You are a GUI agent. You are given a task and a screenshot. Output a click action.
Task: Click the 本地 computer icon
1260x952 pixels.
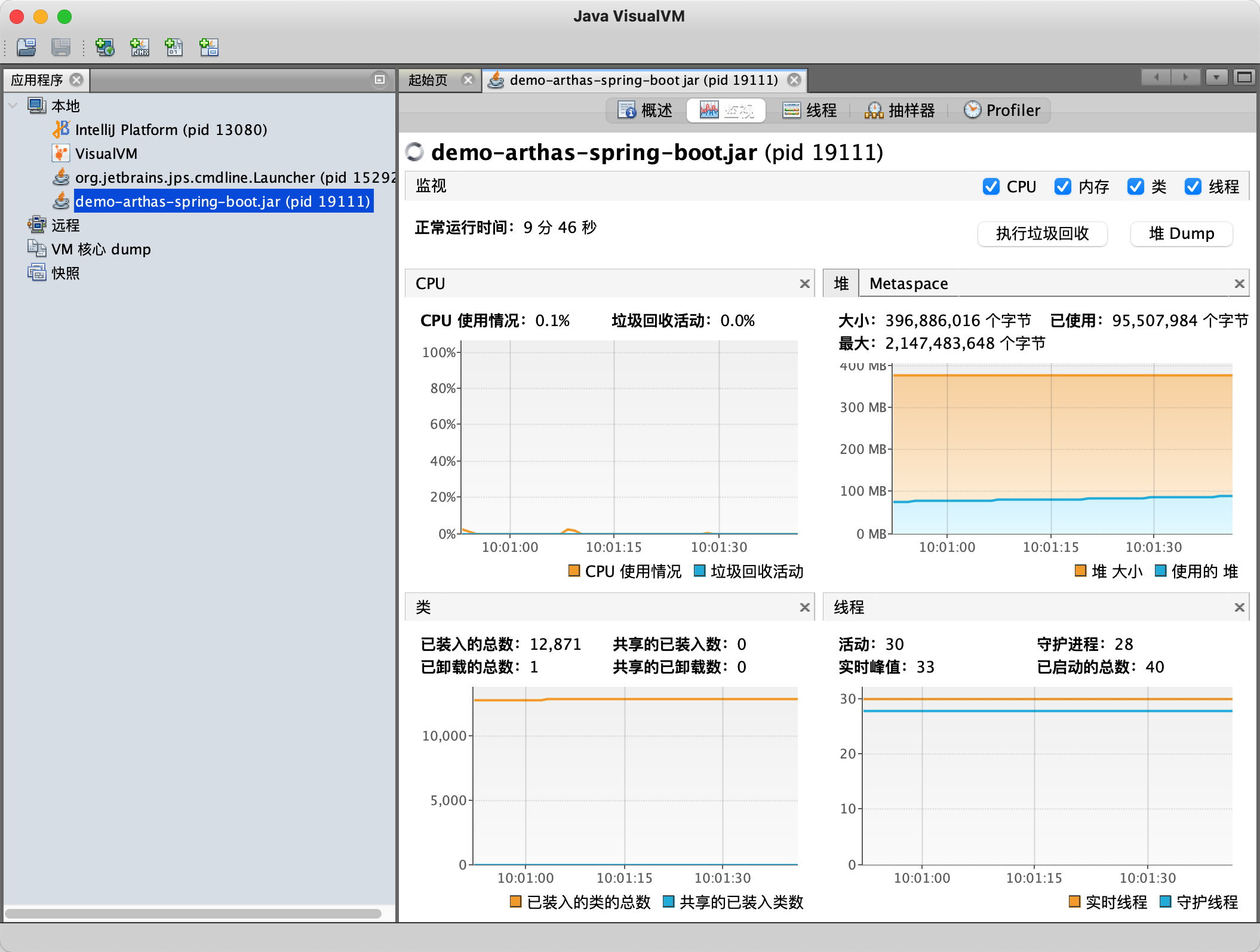[37, 106]
